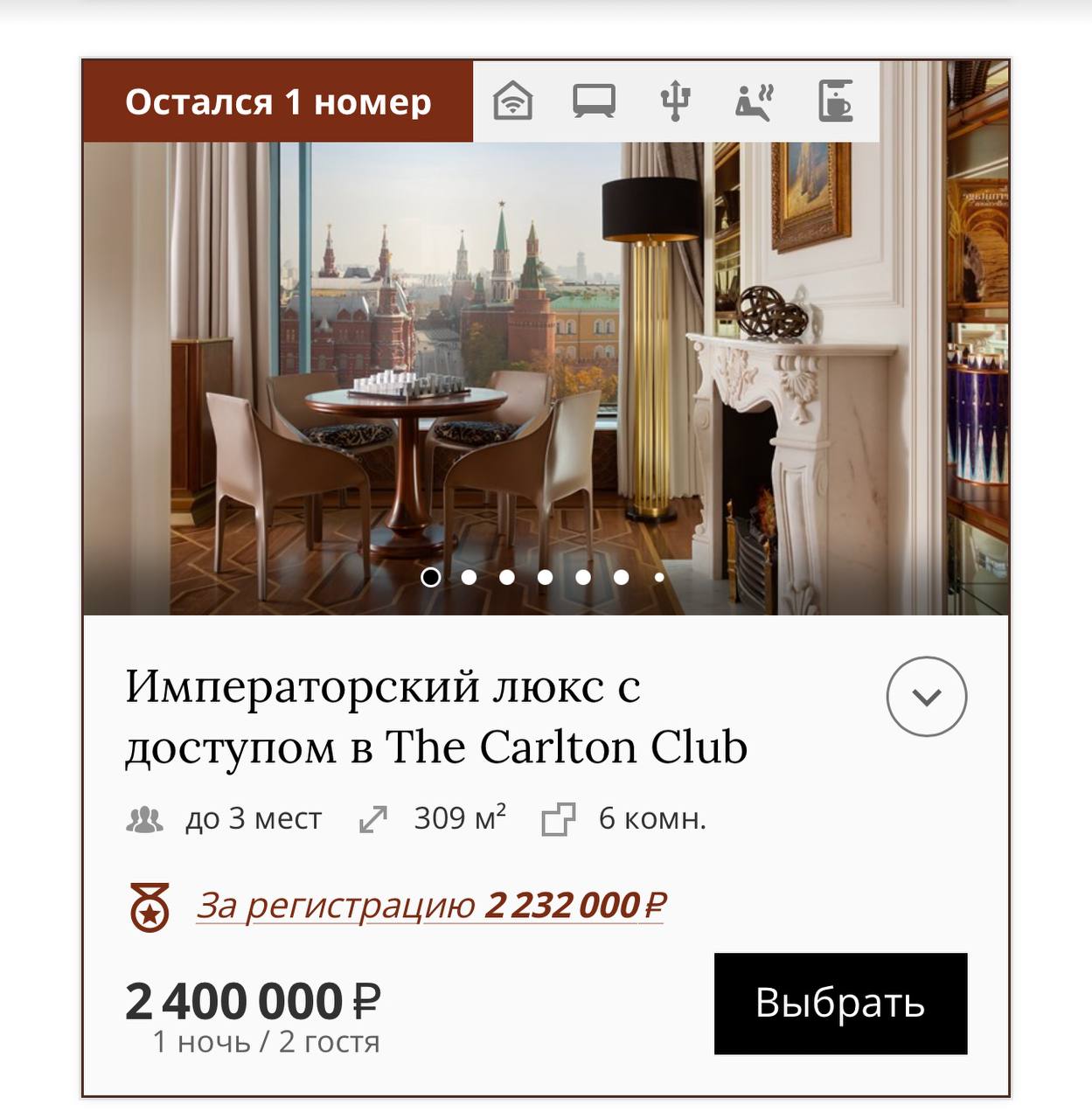
Task: Switch to the third carousel photo dot
Action: (x=507, y=577)
